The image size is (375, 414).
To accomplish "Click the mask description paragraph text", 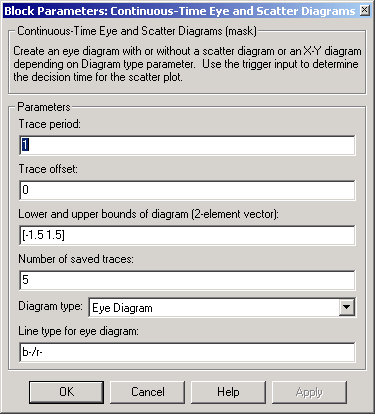I will pyautogui.click(x=187, y=64).
